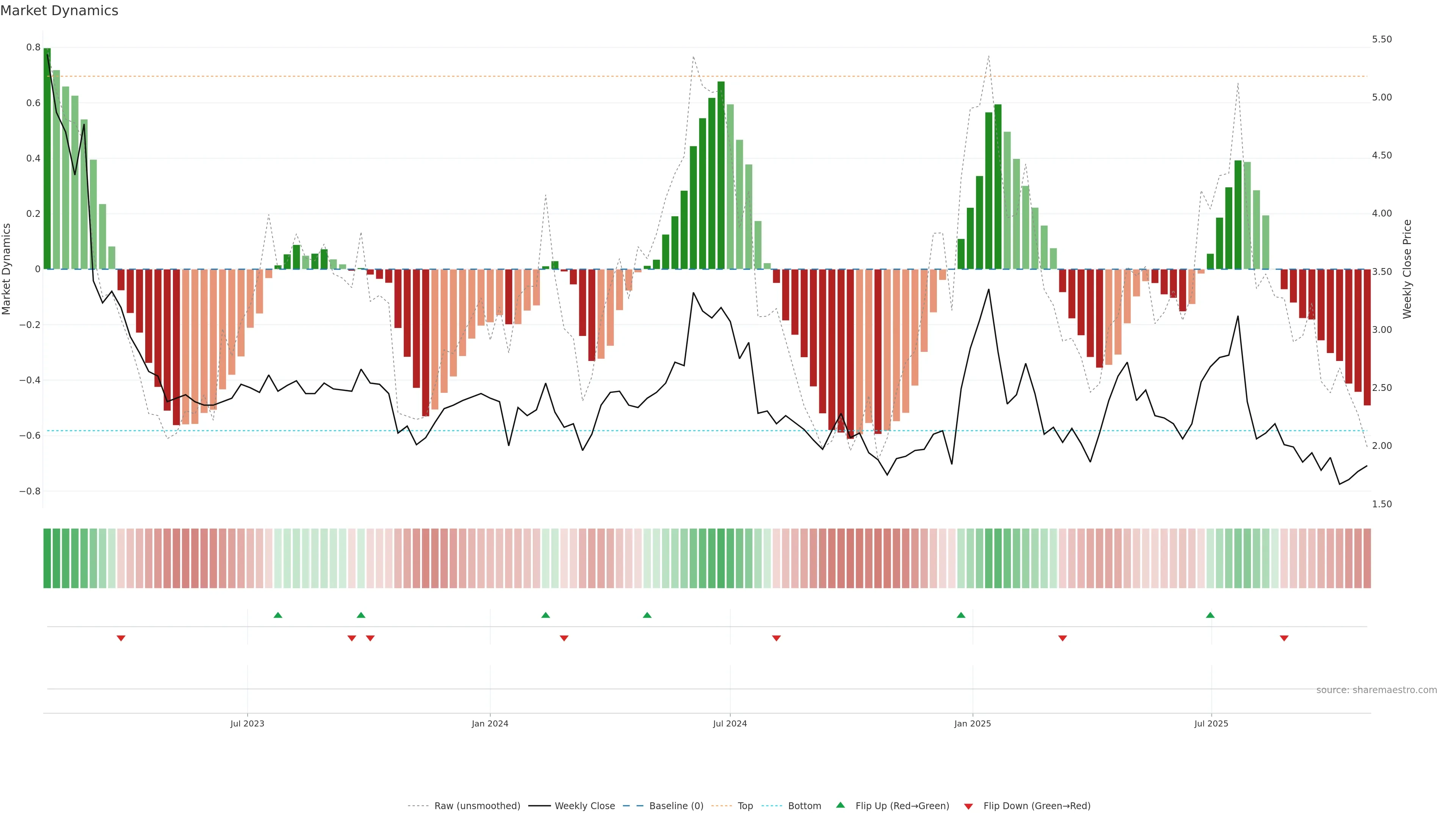Click the source: sharemaestro.com text

1376,690
